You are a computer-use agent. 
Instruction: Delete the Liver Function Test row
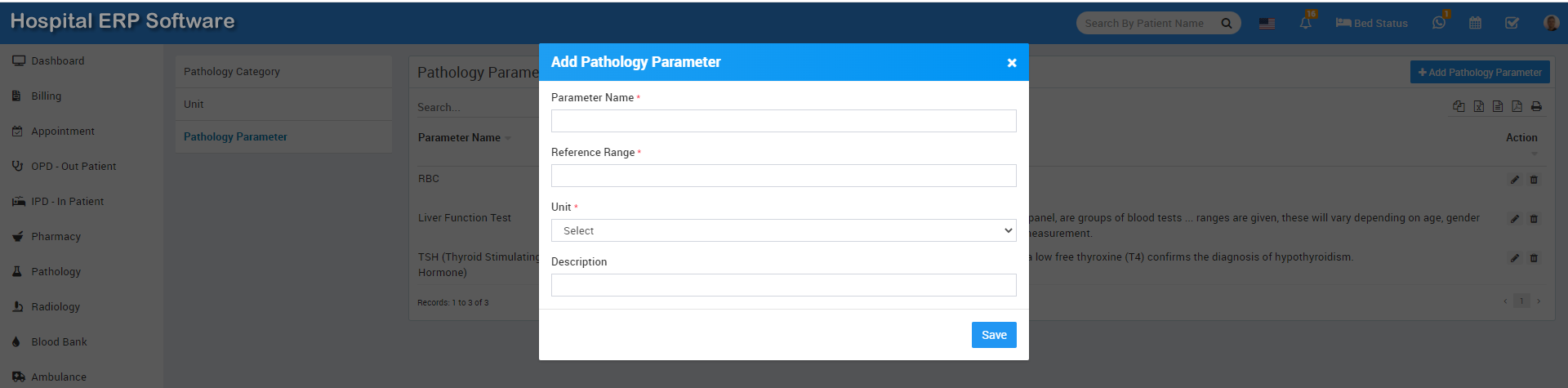click(x=1534, y=219)
